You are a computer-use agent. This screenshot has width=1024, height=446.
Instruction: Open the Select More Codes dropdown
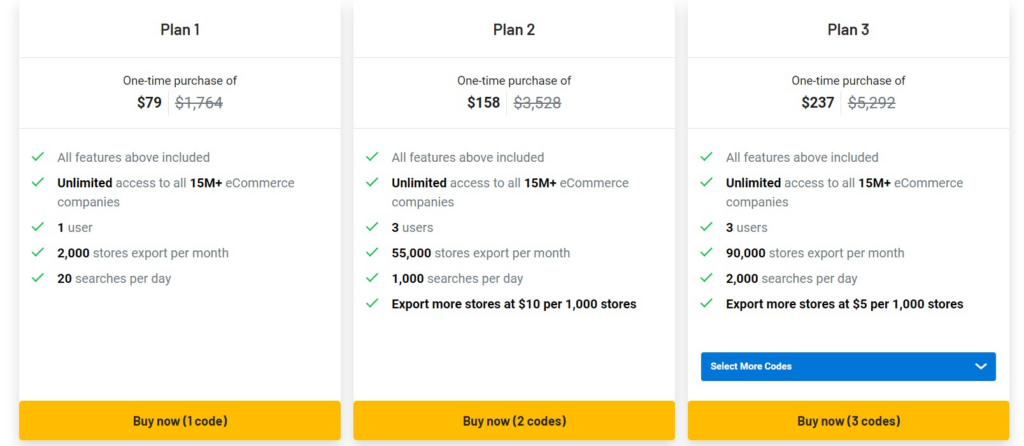848,367
